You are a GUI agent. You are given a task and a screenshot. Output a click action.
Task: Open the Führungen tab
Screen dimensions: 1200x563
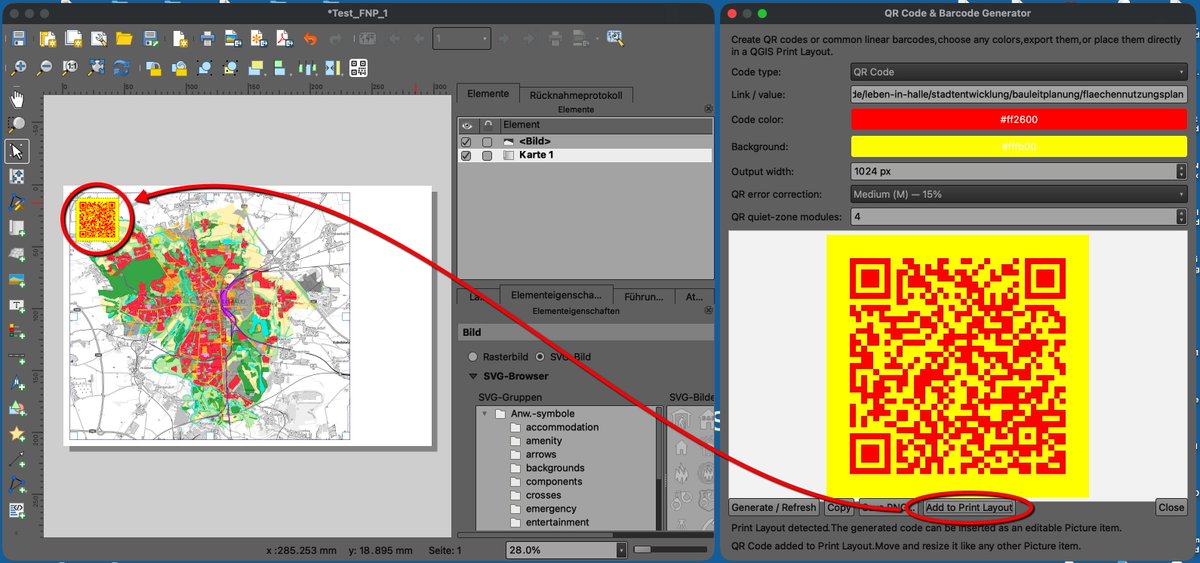pyautogui.click(x=643, y=297)
